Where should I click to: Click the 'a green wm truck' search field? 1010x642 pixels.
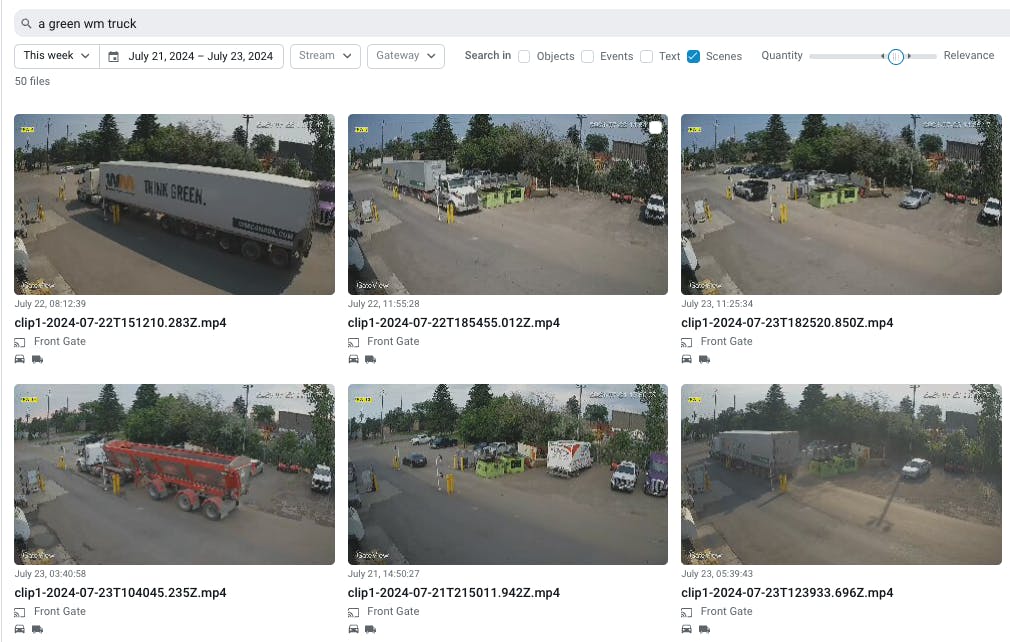[500, 23]
